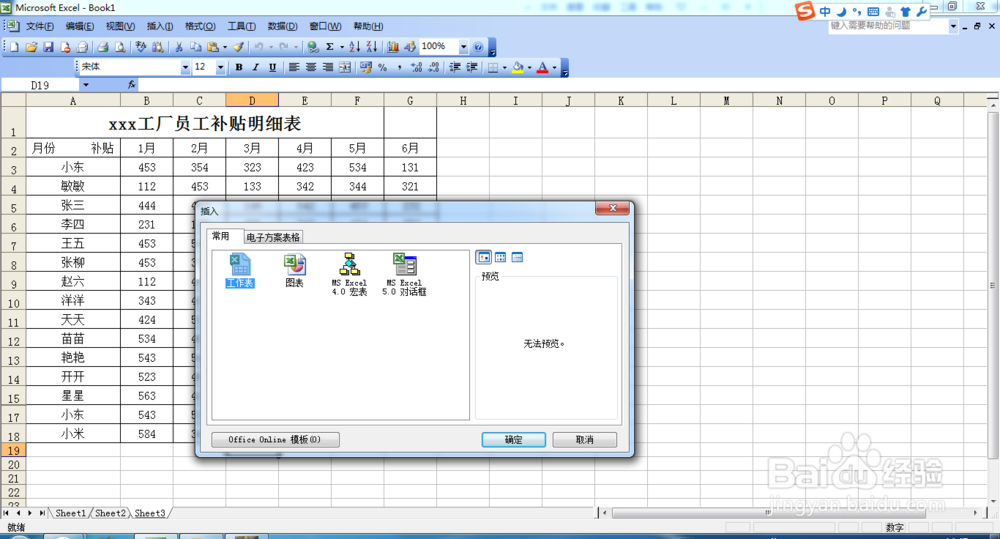
Task: Open font color dropdown arrow
Action: tap(554, 67)
